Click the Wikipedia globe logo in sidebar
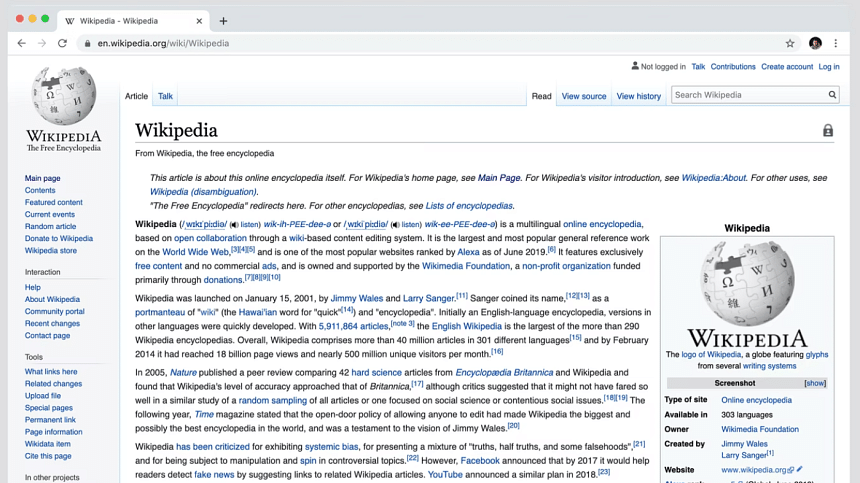The width and height of the screenshot is (860, 483). click(x=64, y=97)
